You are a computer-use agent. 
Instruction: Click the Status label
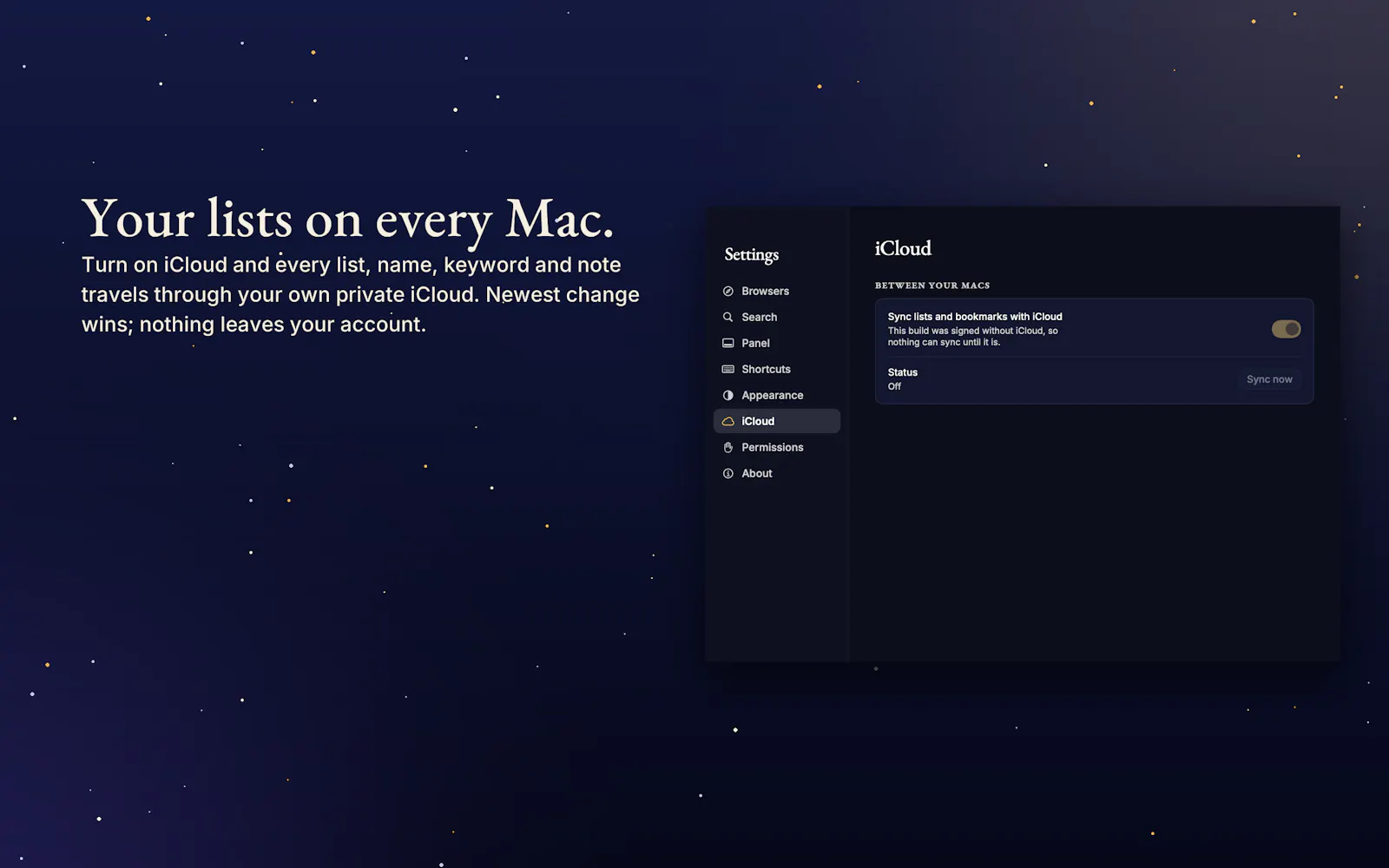click(903, 372)
